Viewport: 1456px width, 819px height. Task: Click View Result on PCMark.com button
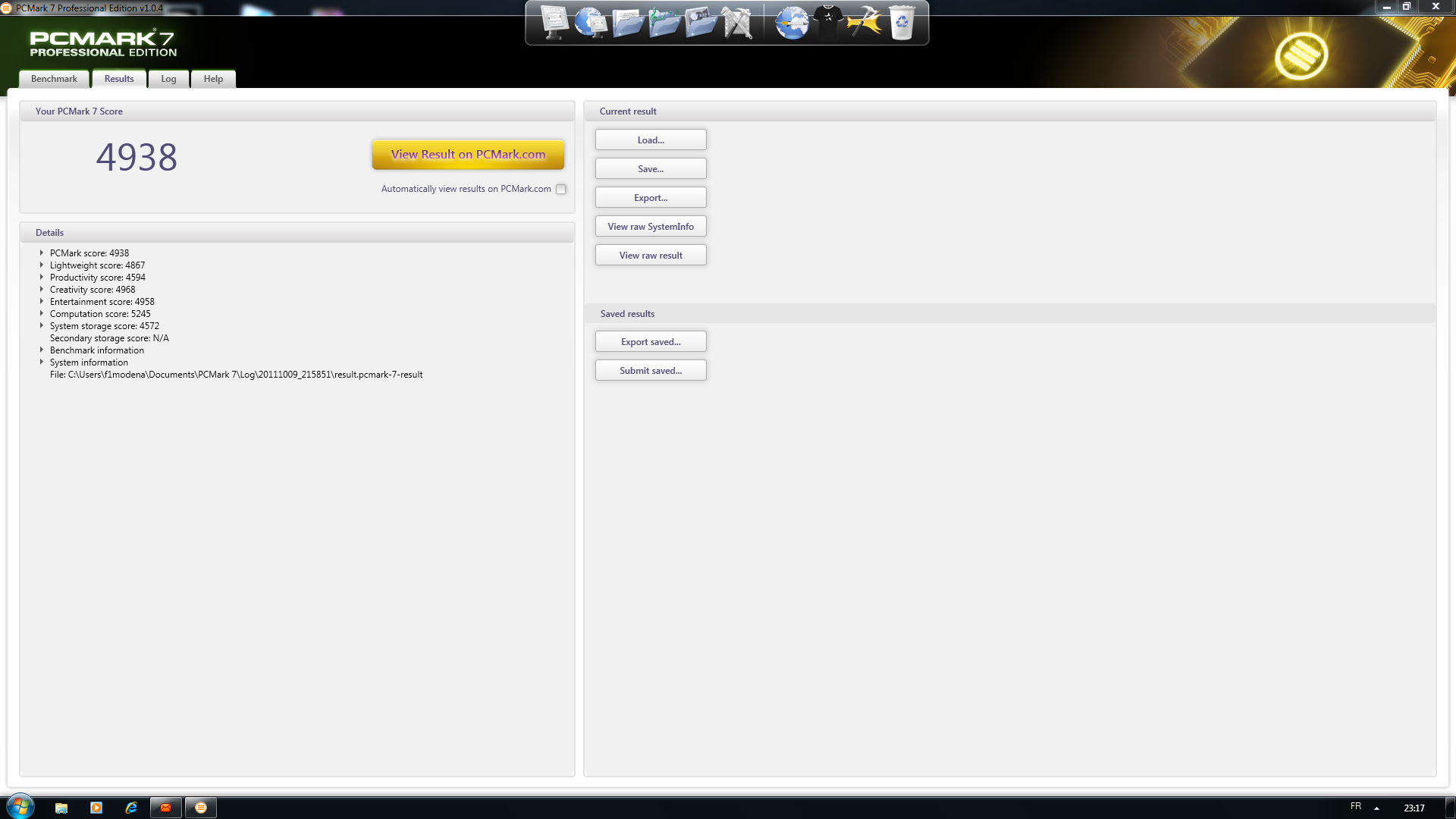point(468,155)
